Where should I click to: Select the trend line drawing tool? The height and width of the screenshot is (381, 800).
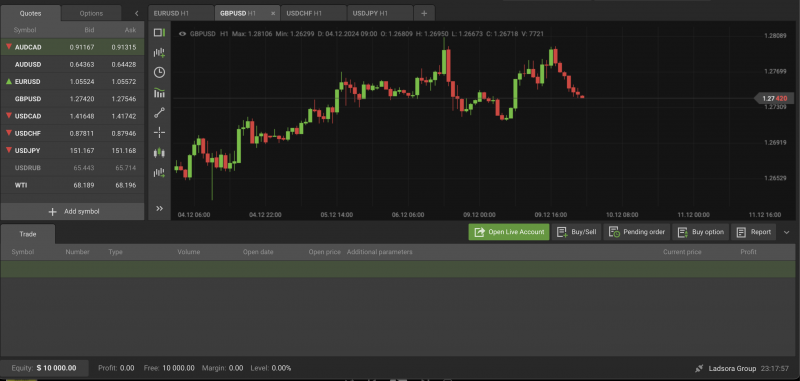(159, 113)
